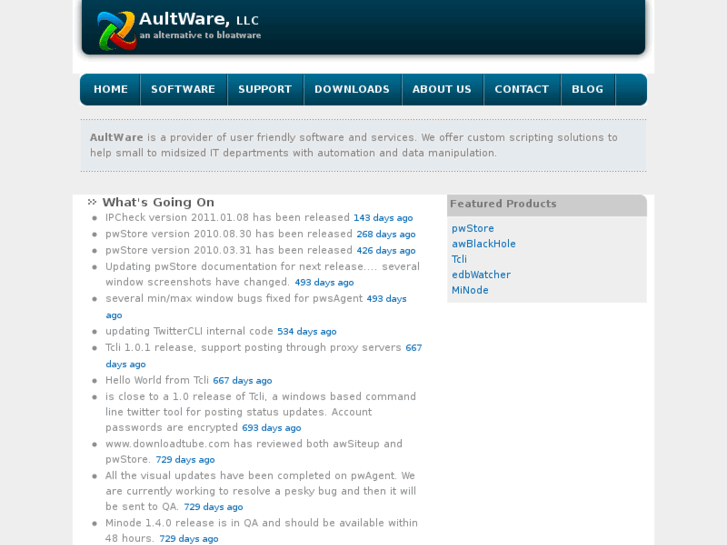This screenshot has width=727, height=545.
Task: Visit the BLOG navigation item
Action: 587,89
